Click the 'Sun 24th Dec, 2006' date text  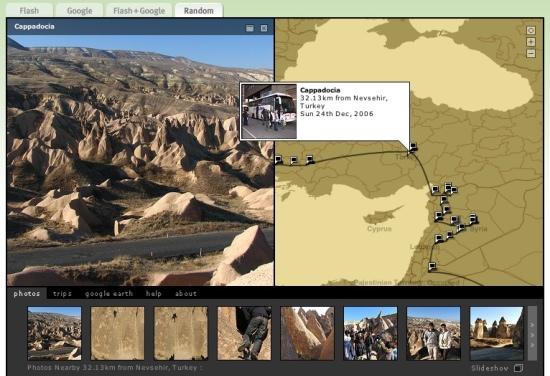337,114
